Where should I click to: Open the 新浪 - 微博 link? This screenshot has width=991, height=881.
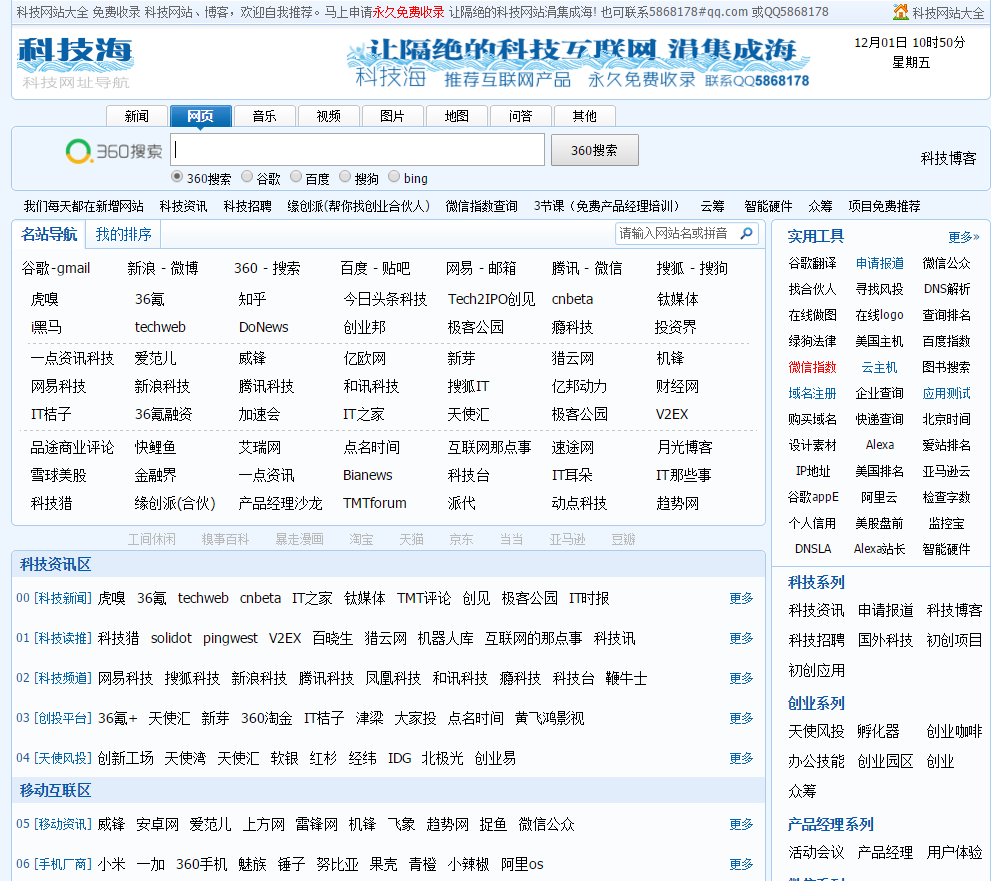[x=163, y=269]
